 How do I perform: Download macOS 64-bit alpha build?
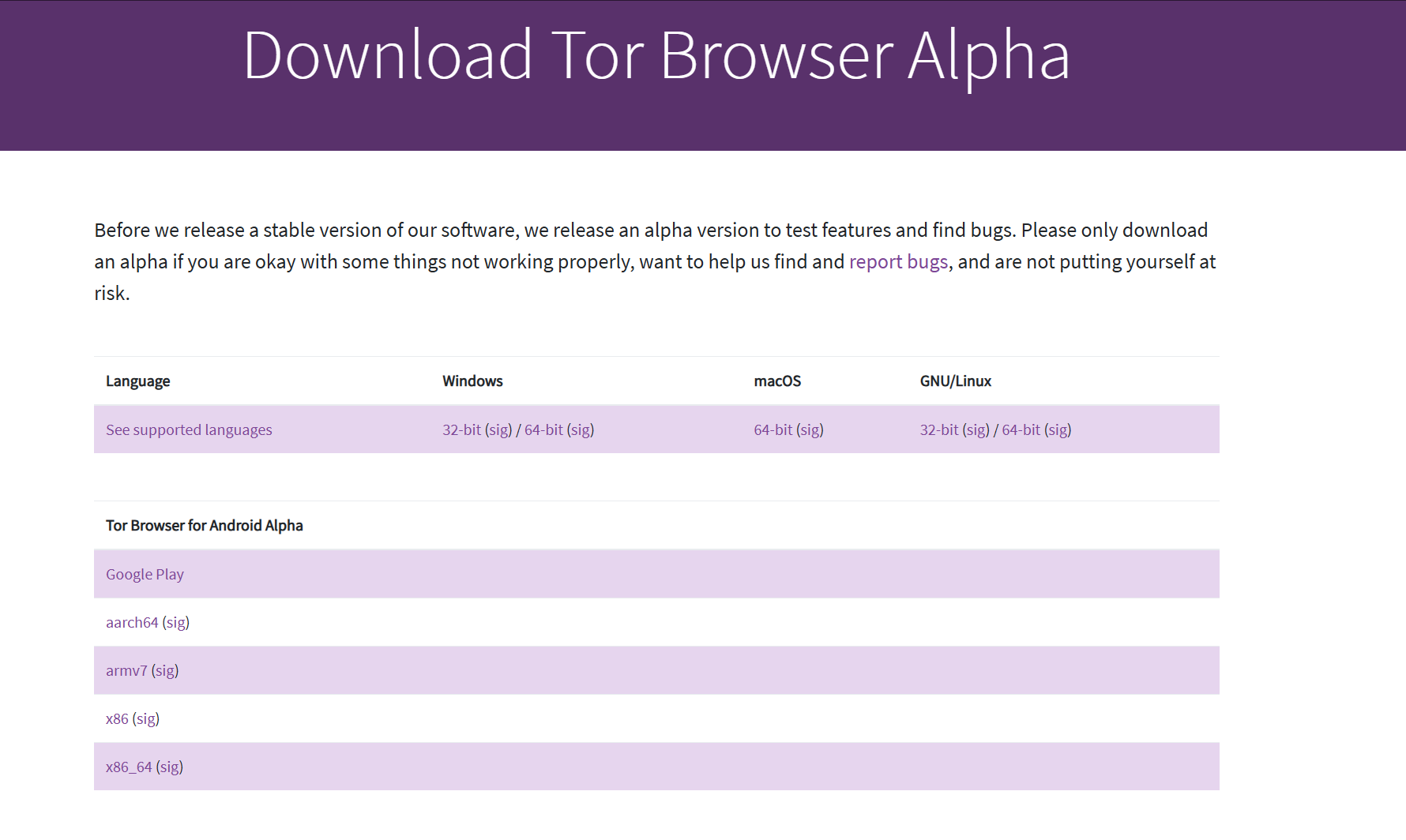pyautogui.click(x=773, y=430)
